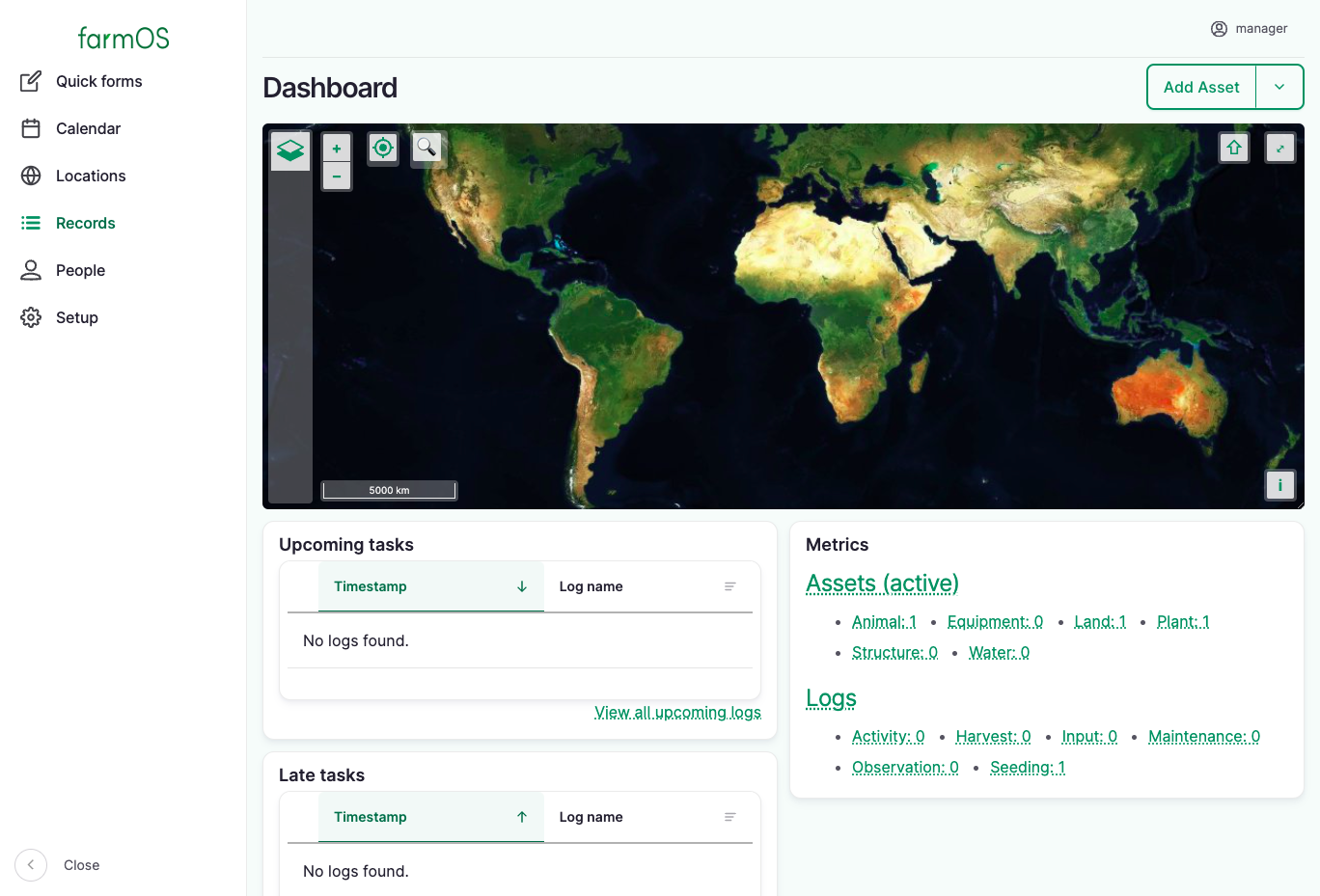Open the map layers switcher

[290, 150]
